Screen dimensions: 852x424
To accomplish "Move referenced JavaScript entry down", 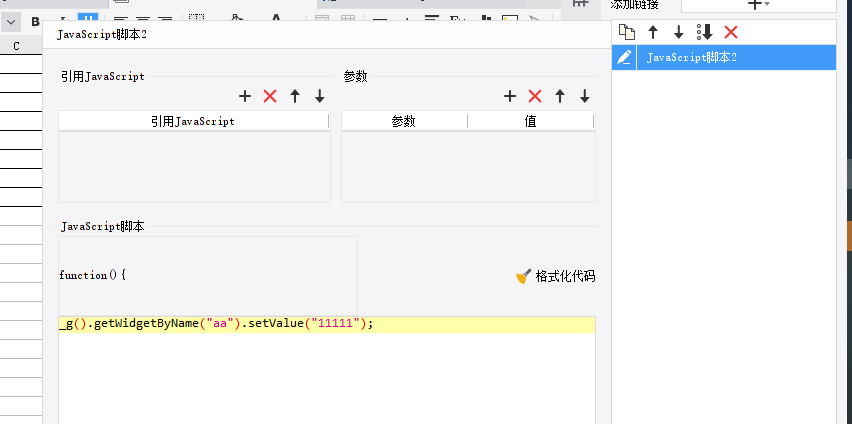I will pos(320,96).
